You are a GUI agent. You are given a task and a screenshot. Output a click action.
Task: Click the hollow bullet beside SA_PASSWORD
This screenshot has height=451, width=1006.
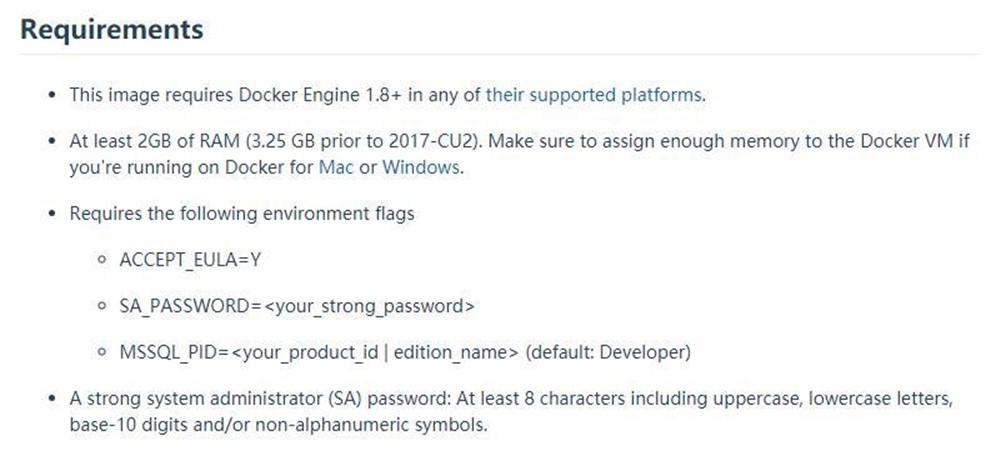click(102, 307)
